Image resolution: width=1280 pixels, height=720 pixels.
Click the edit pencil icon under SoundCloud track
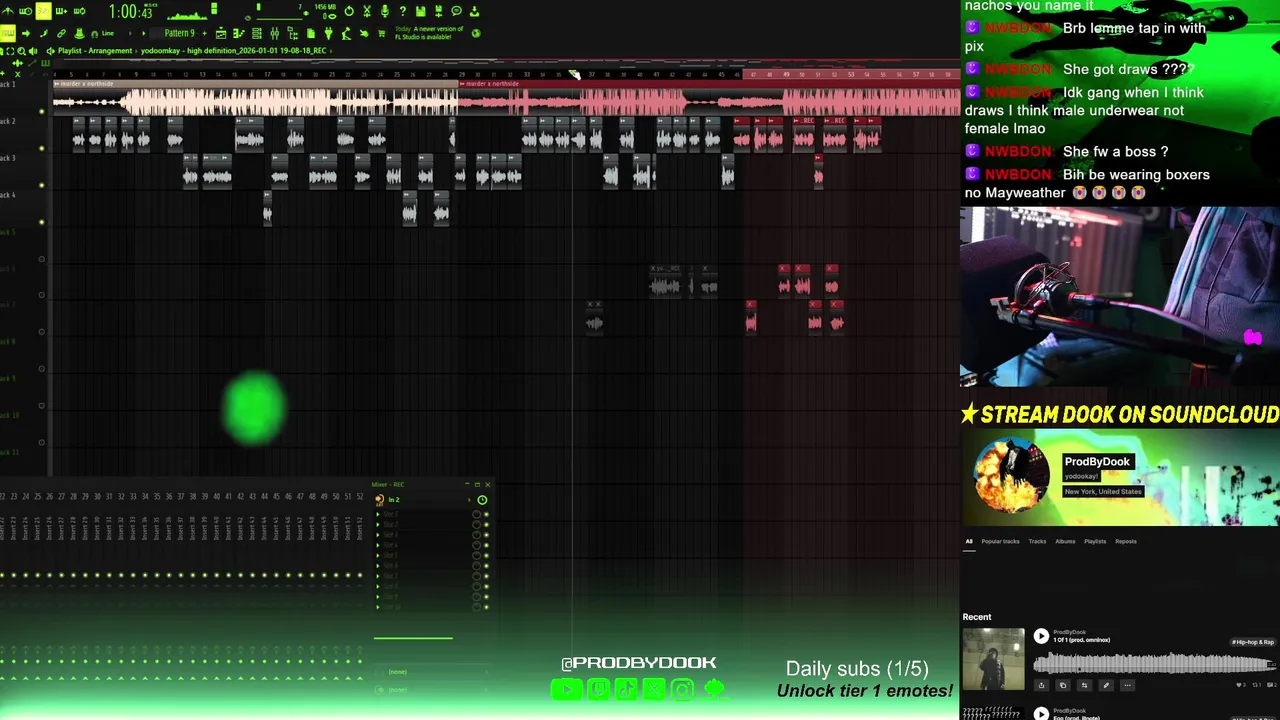1106,685
